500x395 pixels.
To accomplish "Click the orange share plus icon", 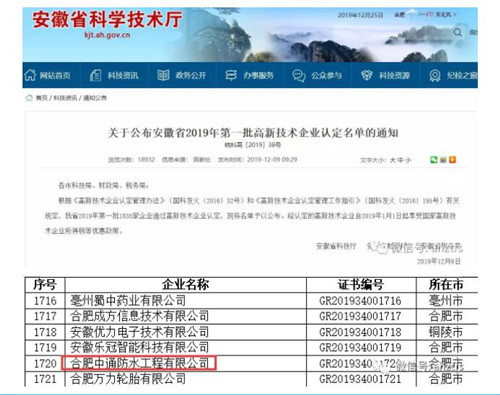I will coord(452,160).
